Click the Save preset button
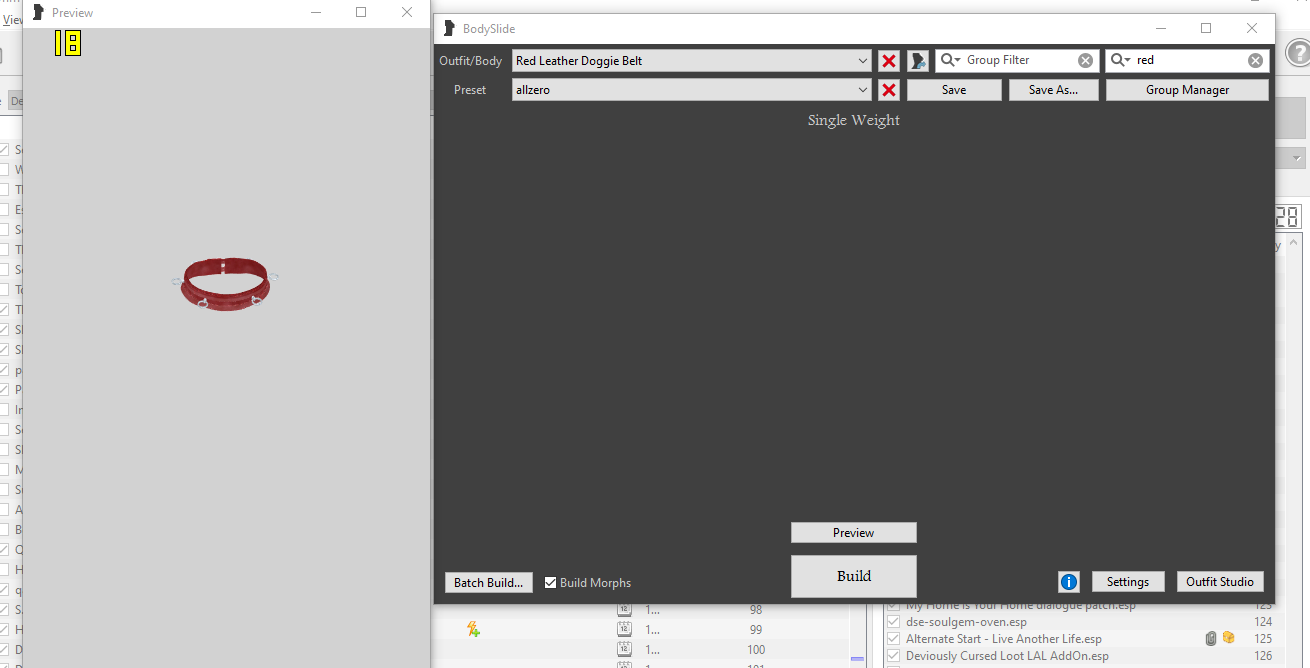This screenshot has height=668, width=1310. pyautogui.click(x=954, y=90)
